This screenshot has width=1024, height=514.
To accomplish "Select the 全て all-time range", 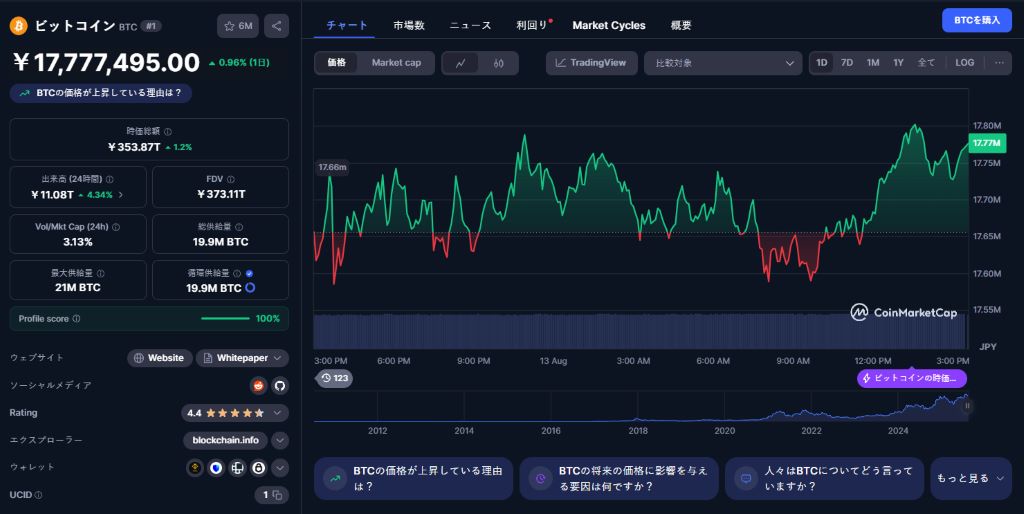I will point(926,63).
